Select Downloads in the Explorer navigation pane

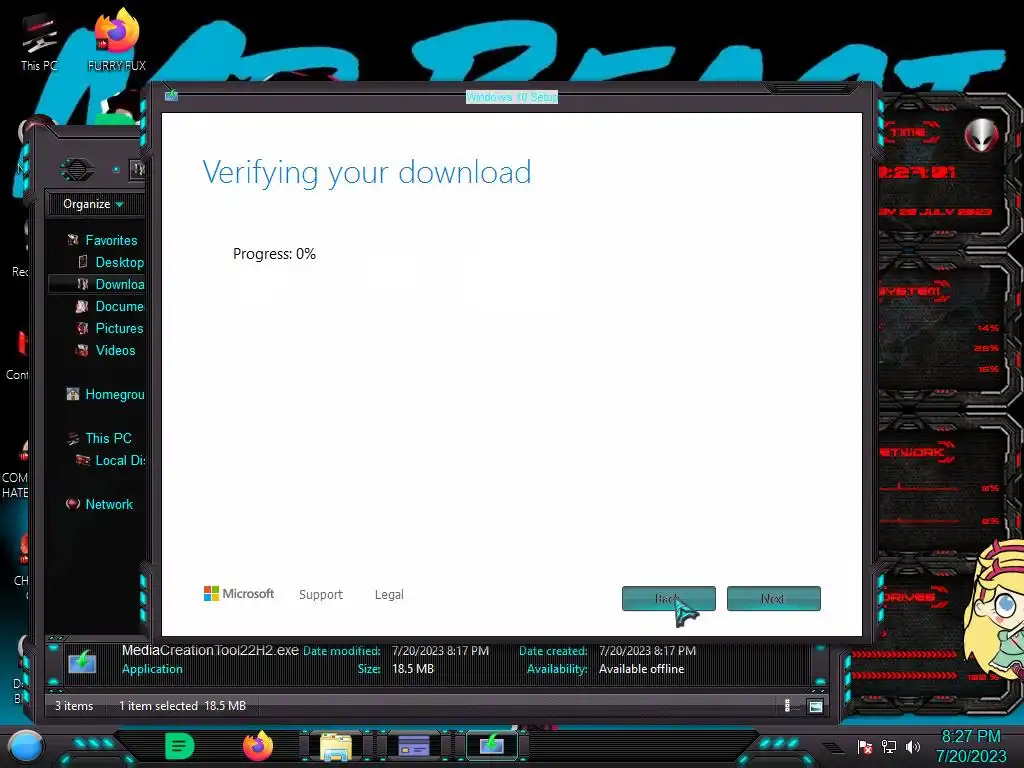pyautogui.click(x=120, y=284)
